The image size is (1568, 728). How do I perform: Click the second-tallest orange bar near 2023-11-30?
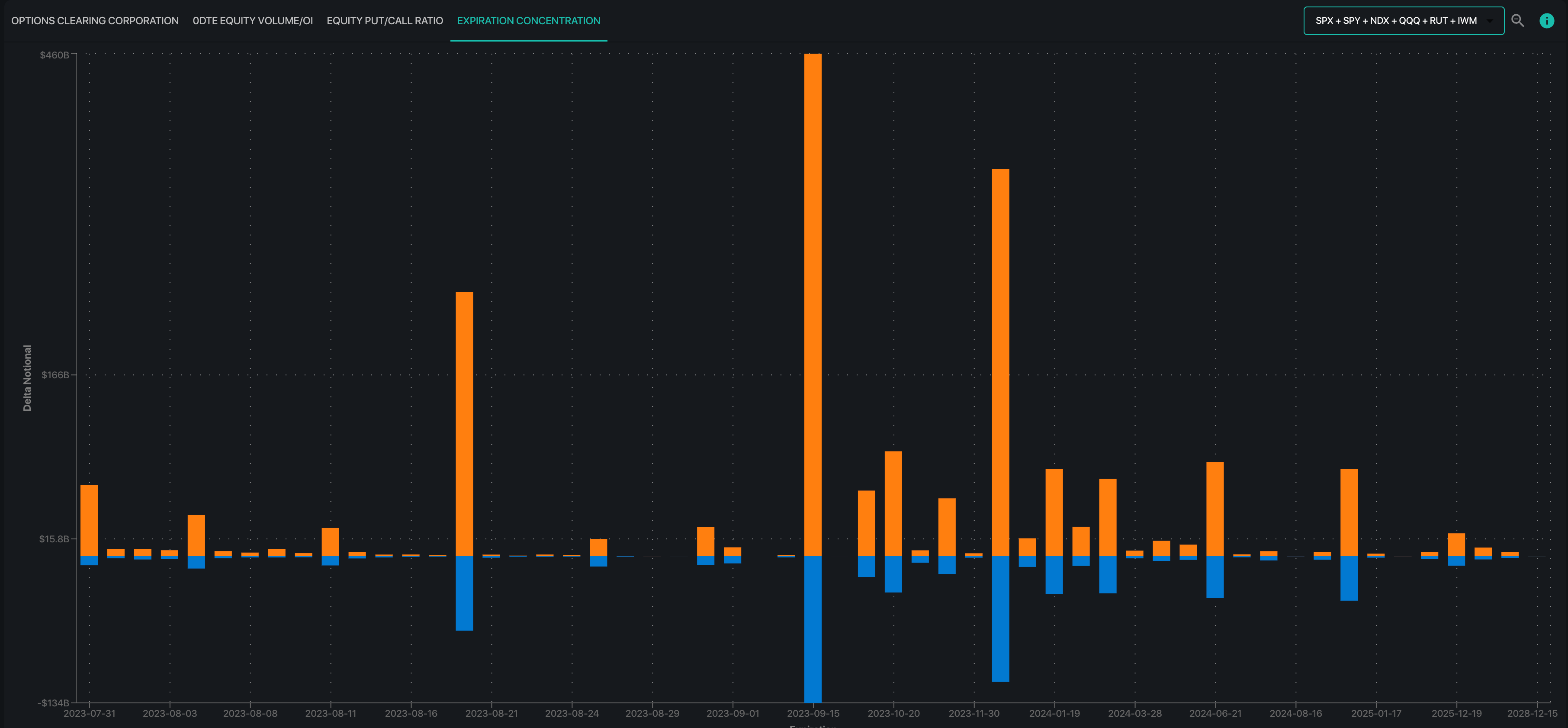[1000, 362]
